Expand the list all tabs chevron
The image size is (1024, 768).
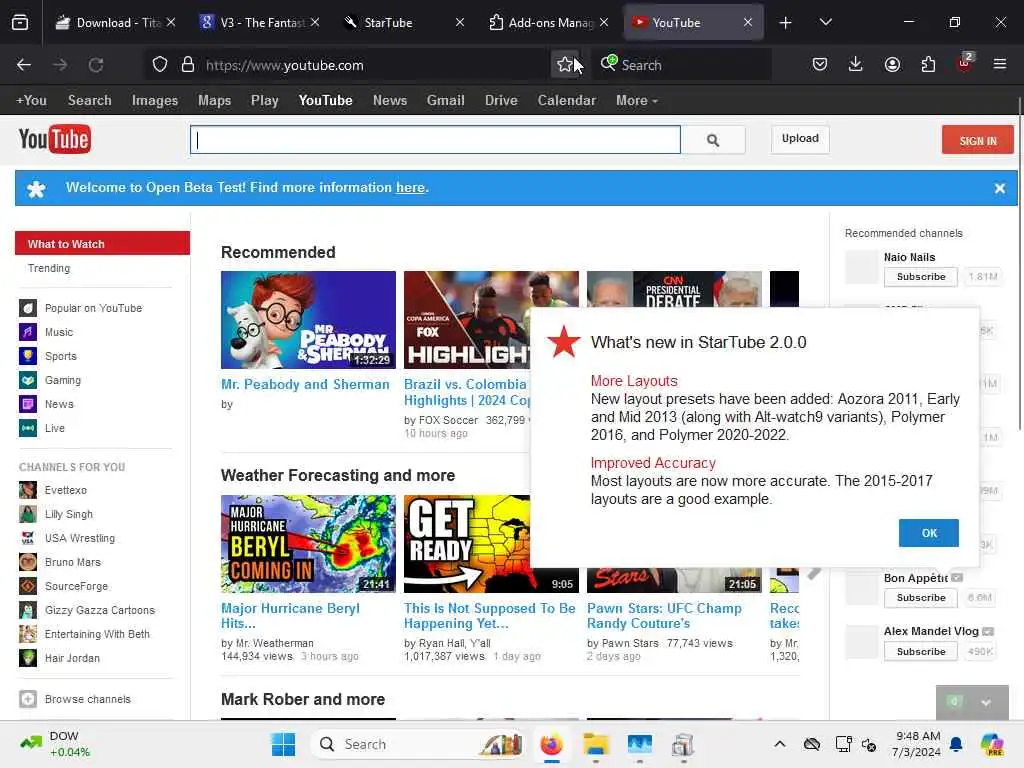click(825, 22)
